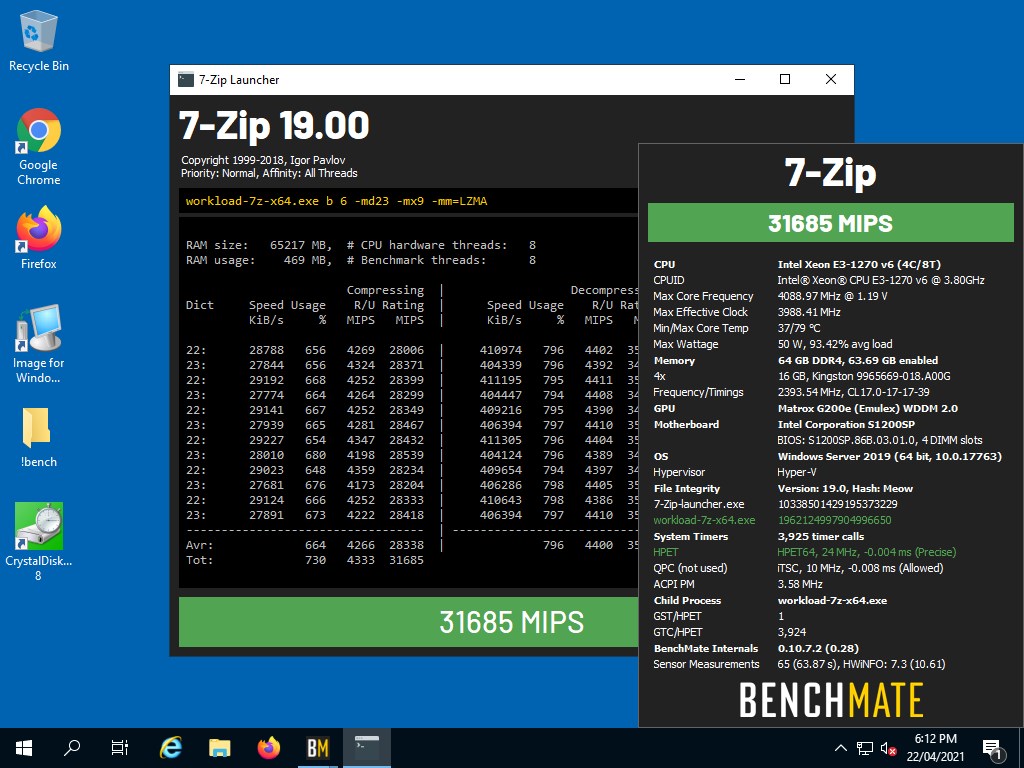1024x768 pixels.
Task: Click the Avr: row rating 28338
Action: click(x=406, y=545)
